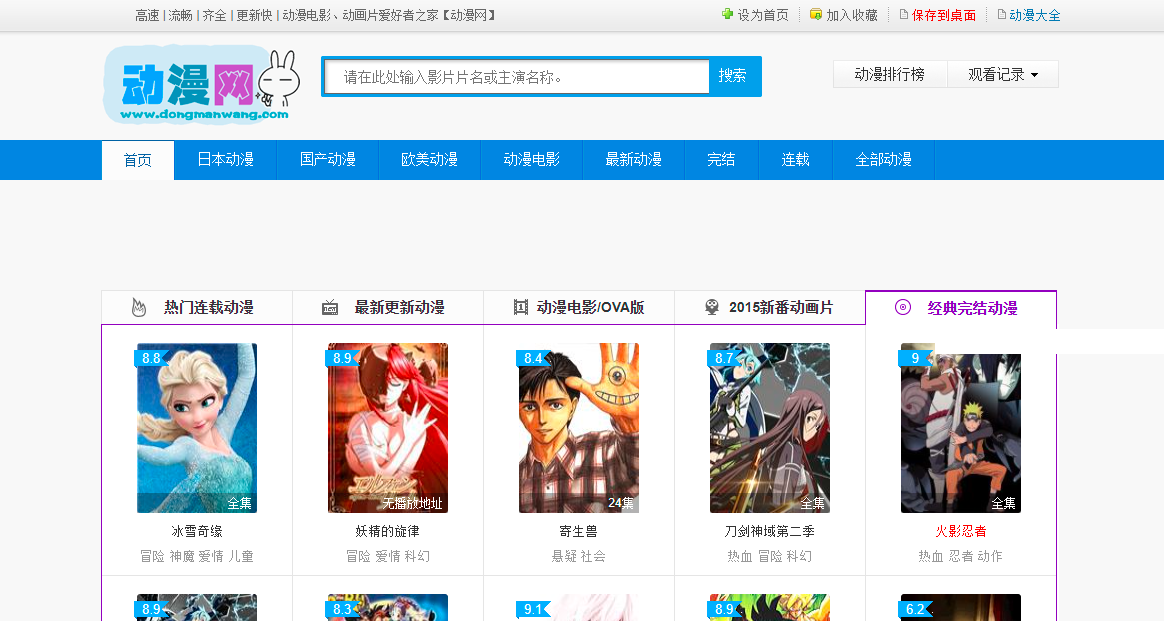This screenshot has width=1164, height=621.
Task: Click 设为首页 link
Action: tap(762, 15)
